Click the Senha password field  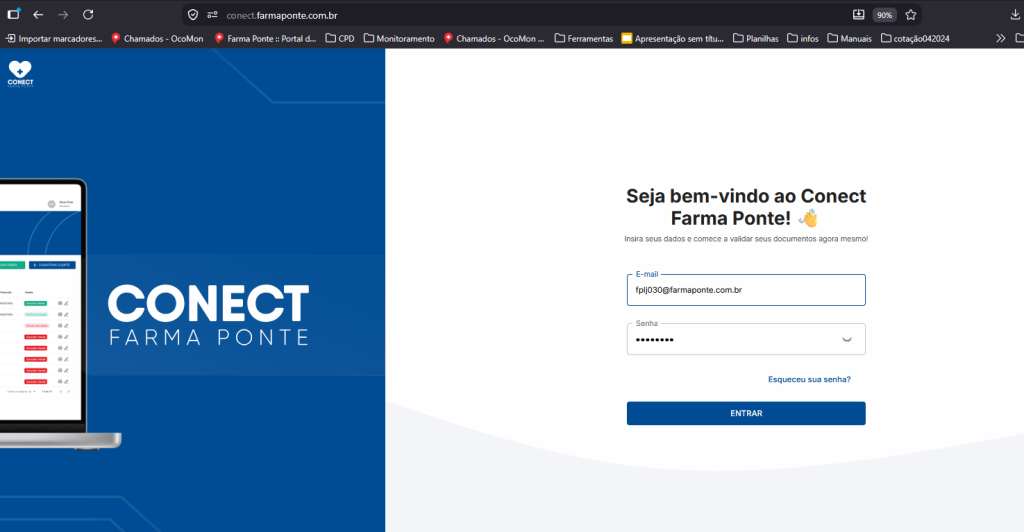pyautogui.click(x=746, y=339)
